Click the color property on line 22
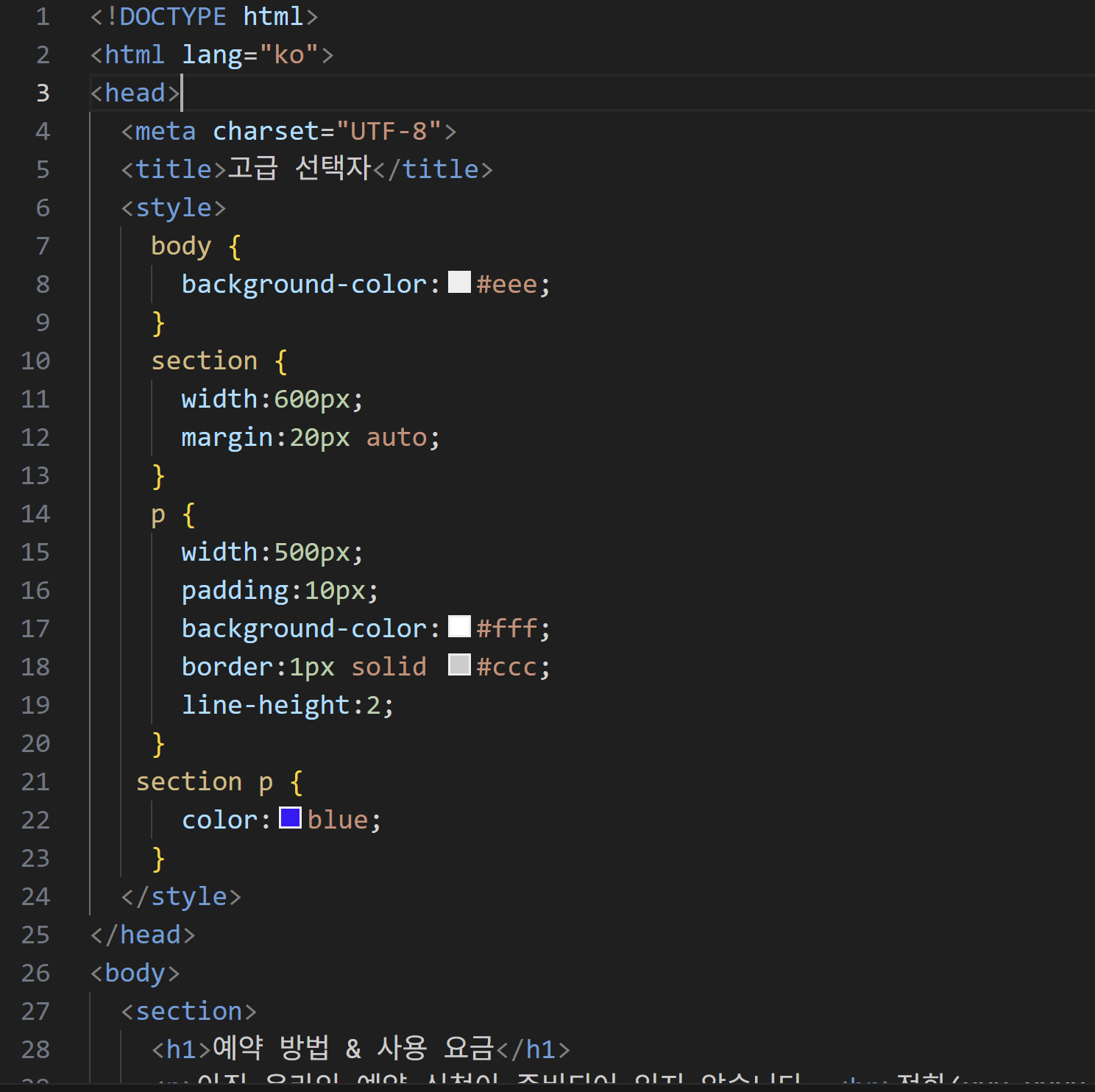Screen dimensions: 1095x1092 (219, 820)
